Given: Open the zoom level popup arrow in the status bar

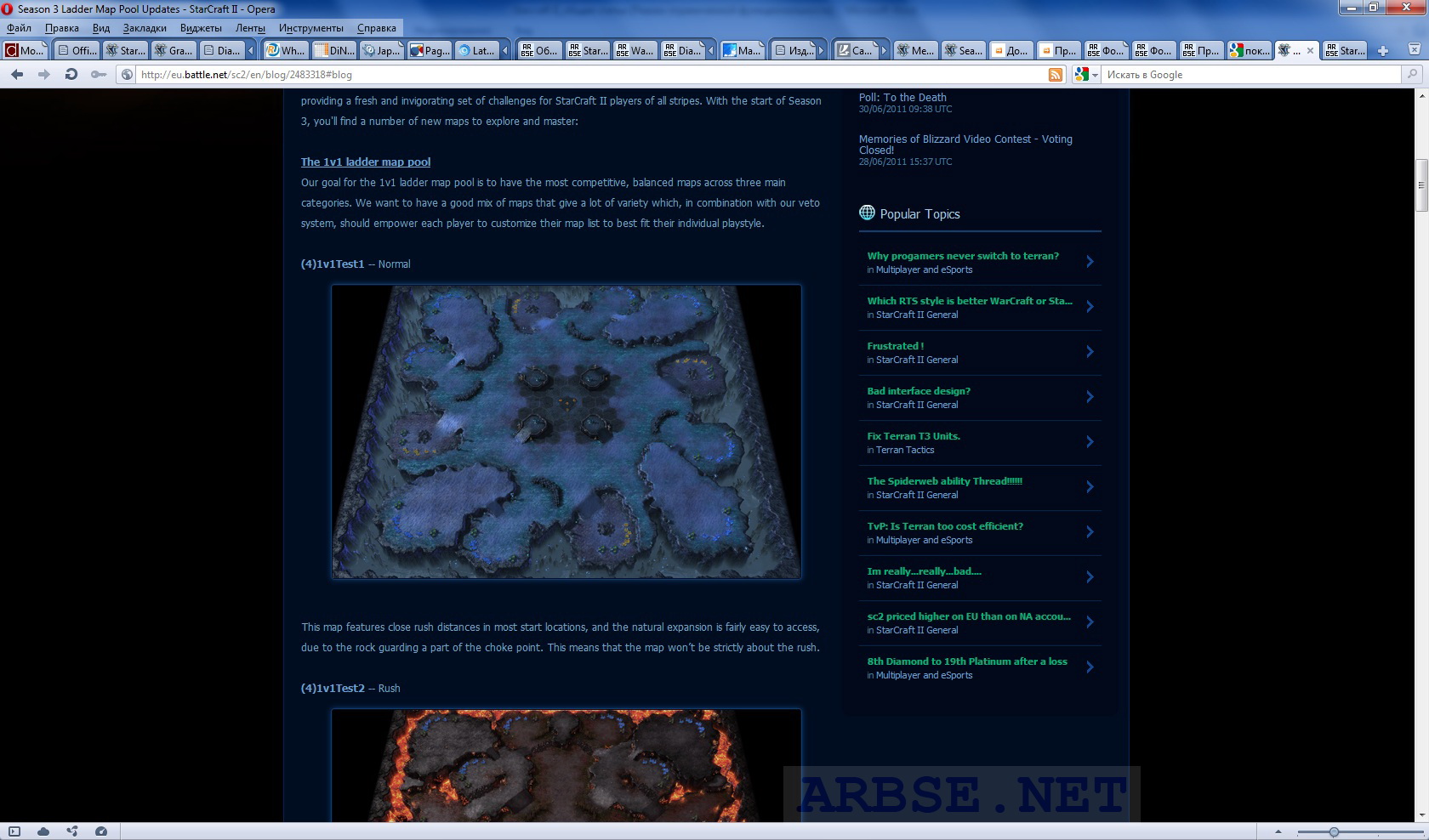Looking at the screenshot, I should click(x=1278, y=831).
